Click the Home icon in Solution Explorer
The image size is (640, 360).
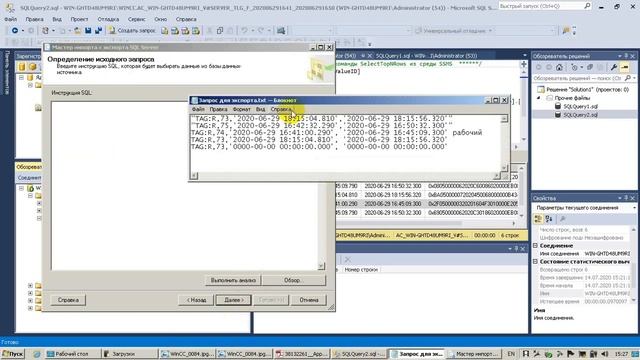[x=559, y=67]
